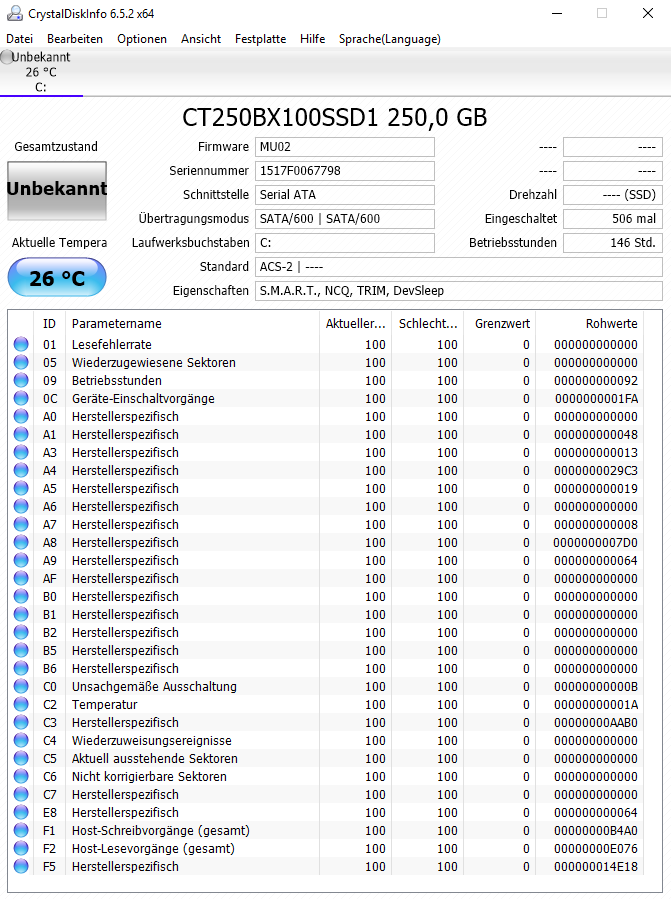
Task: Click the Schlecht... column header
Action: point(427,323)
